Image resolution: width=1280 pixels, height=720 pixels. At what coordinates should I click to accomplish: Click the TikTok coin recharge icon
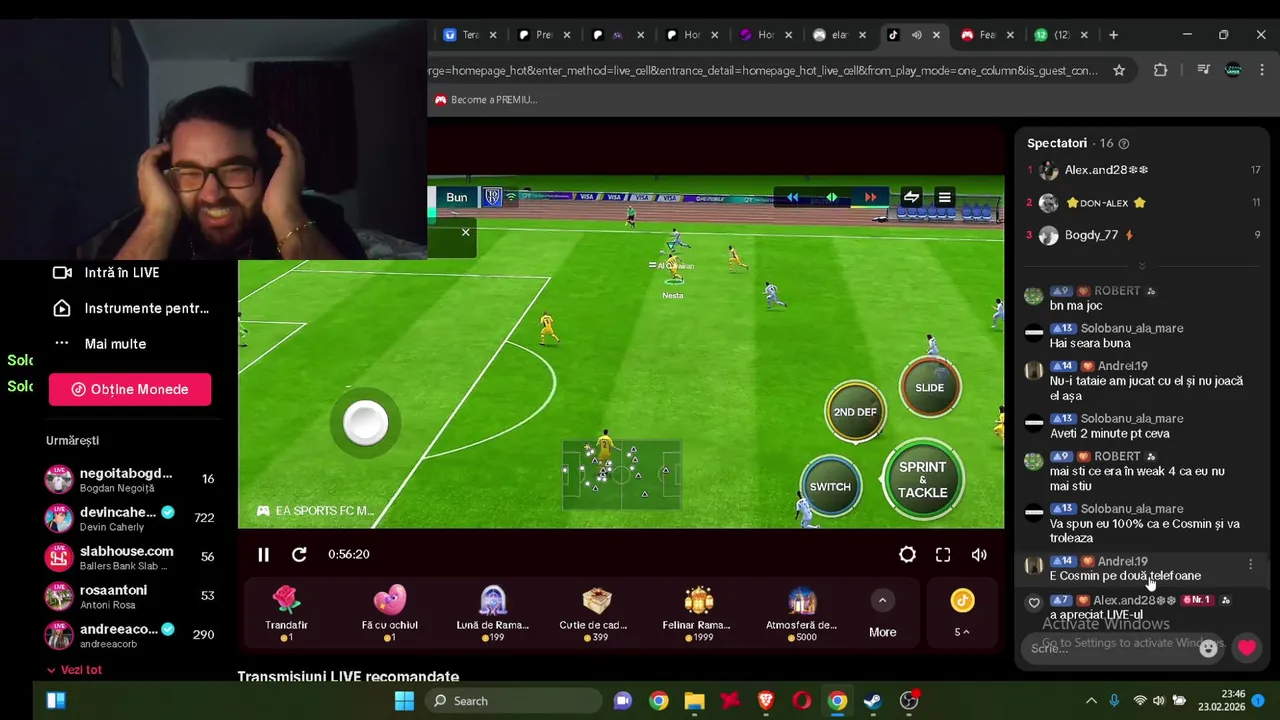(962, 600)
